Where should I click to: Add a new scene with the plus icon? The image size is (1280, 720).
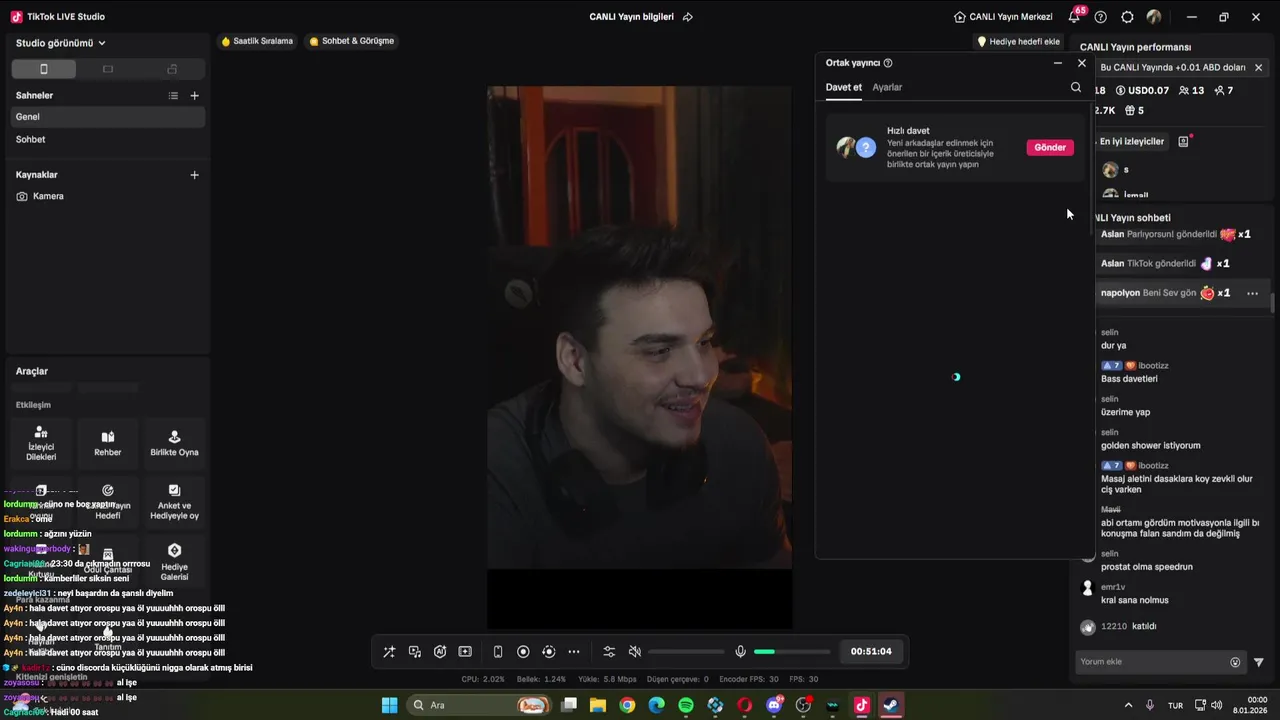pyautogui.click(x=194, y=96)
